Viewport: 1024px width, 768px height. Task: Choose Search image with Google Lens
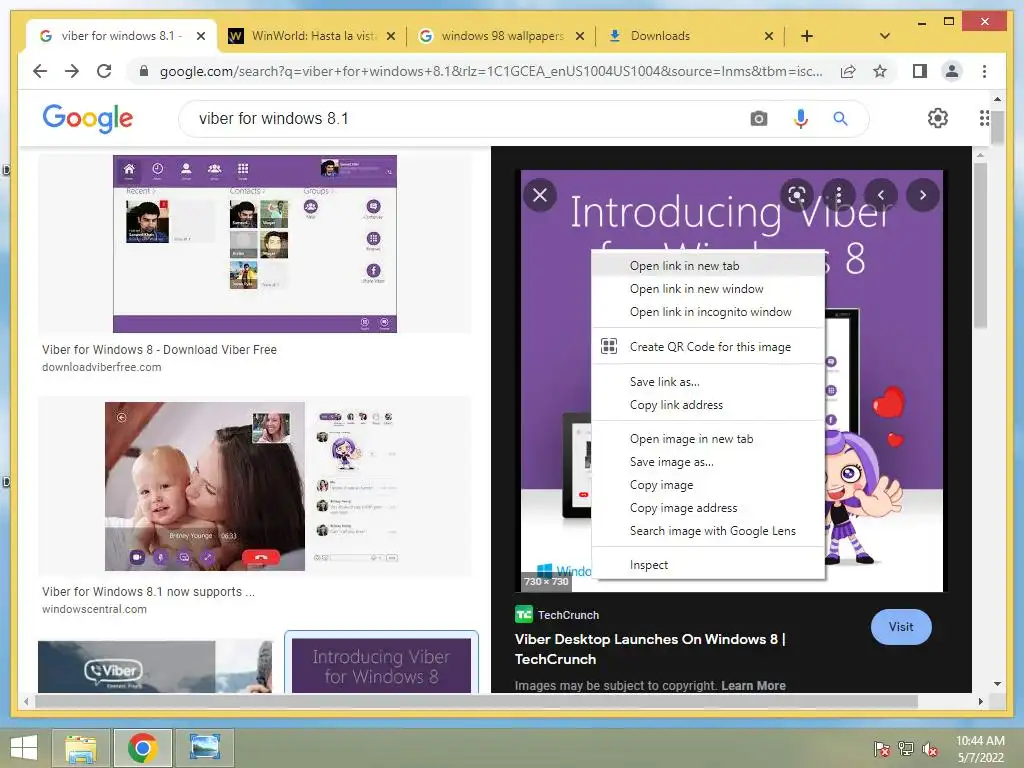pos(708,531)
